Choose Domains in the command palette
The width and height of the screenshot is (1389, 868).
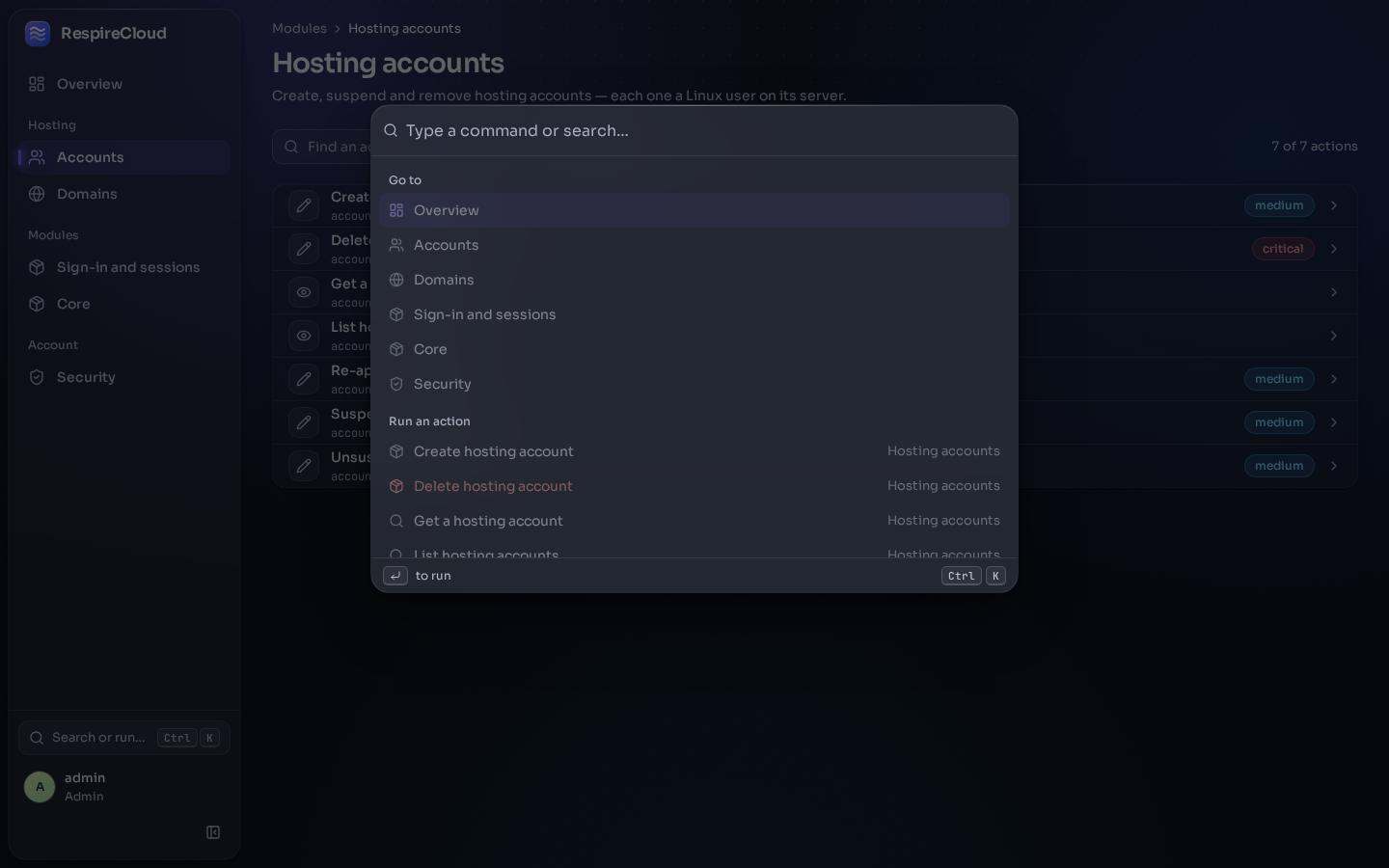[694, 280]
